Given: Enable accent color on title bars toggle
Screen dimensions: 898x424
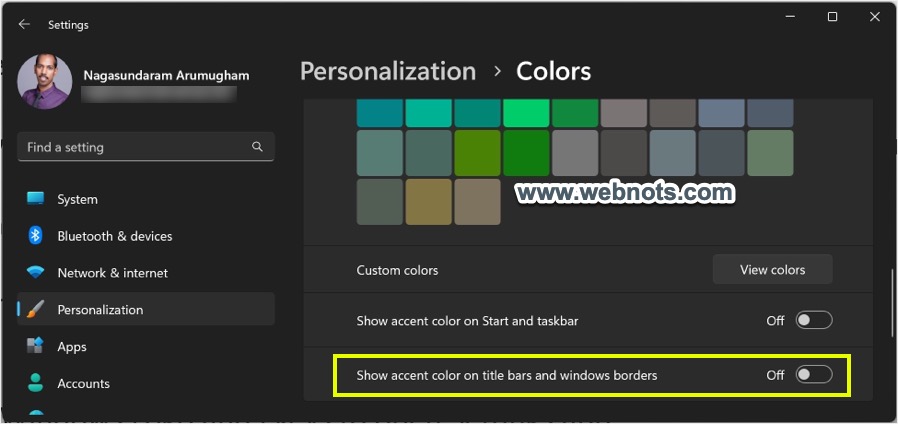Looking at the screenshot, I should coord(814,375).
